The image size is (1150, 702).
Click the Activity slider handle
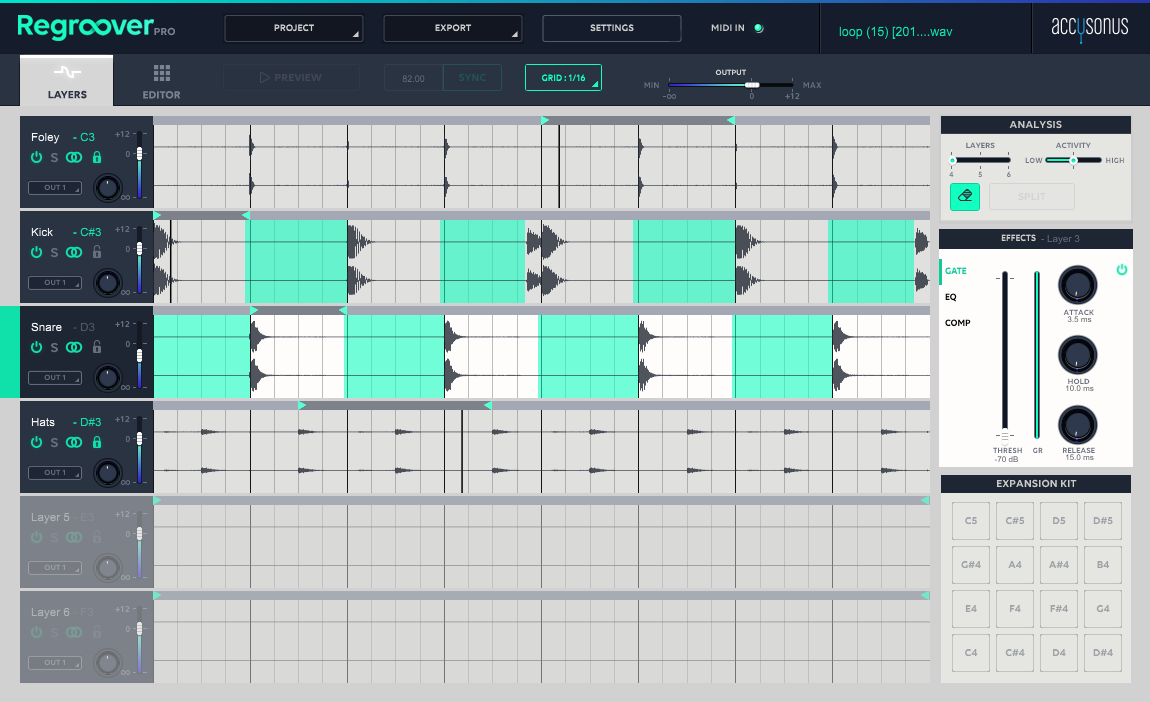1073,160
